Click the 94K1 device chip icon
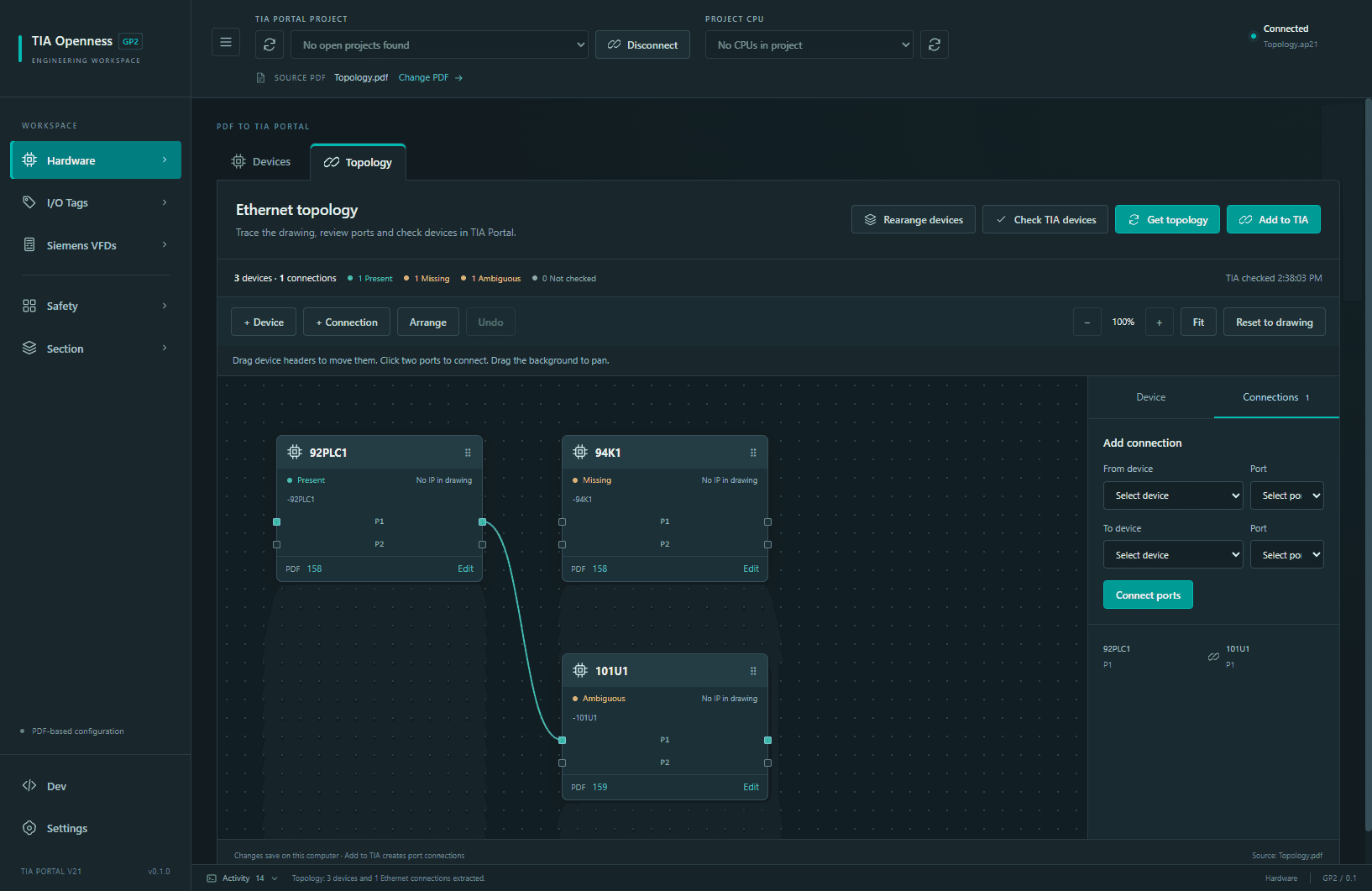Image resolution: width=1372 pixels, height=891 pixels. click(x=580, y=452)
